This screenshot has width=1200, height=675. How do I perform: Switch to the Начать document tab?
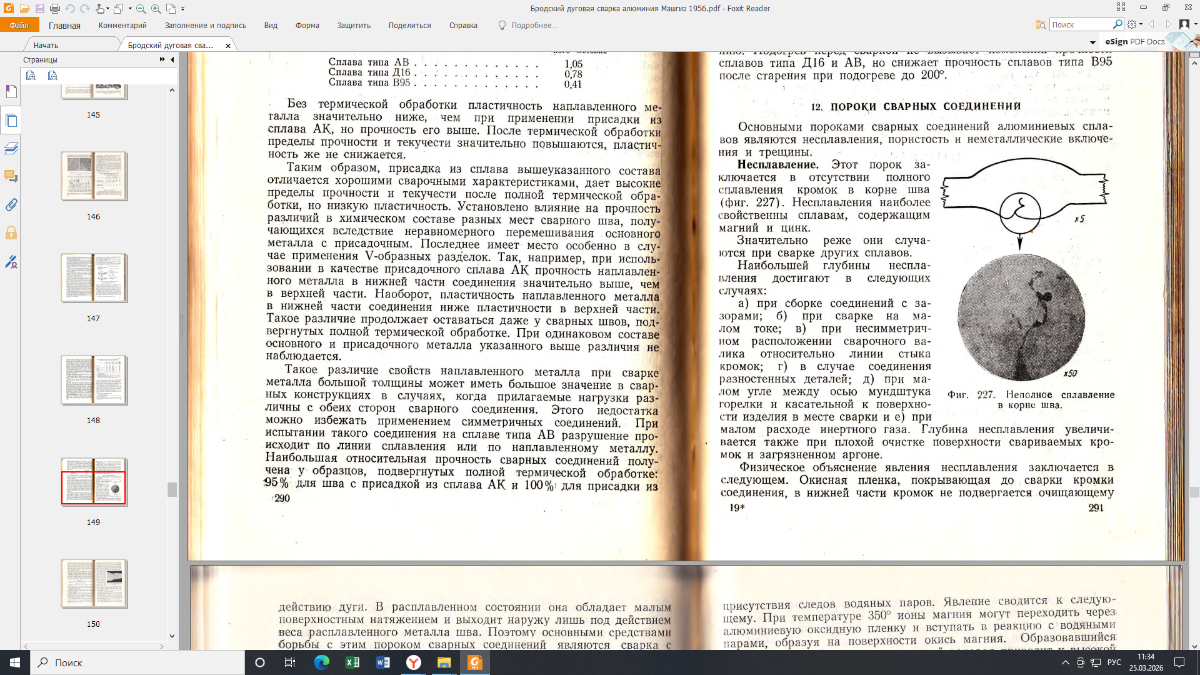point(46,45)
